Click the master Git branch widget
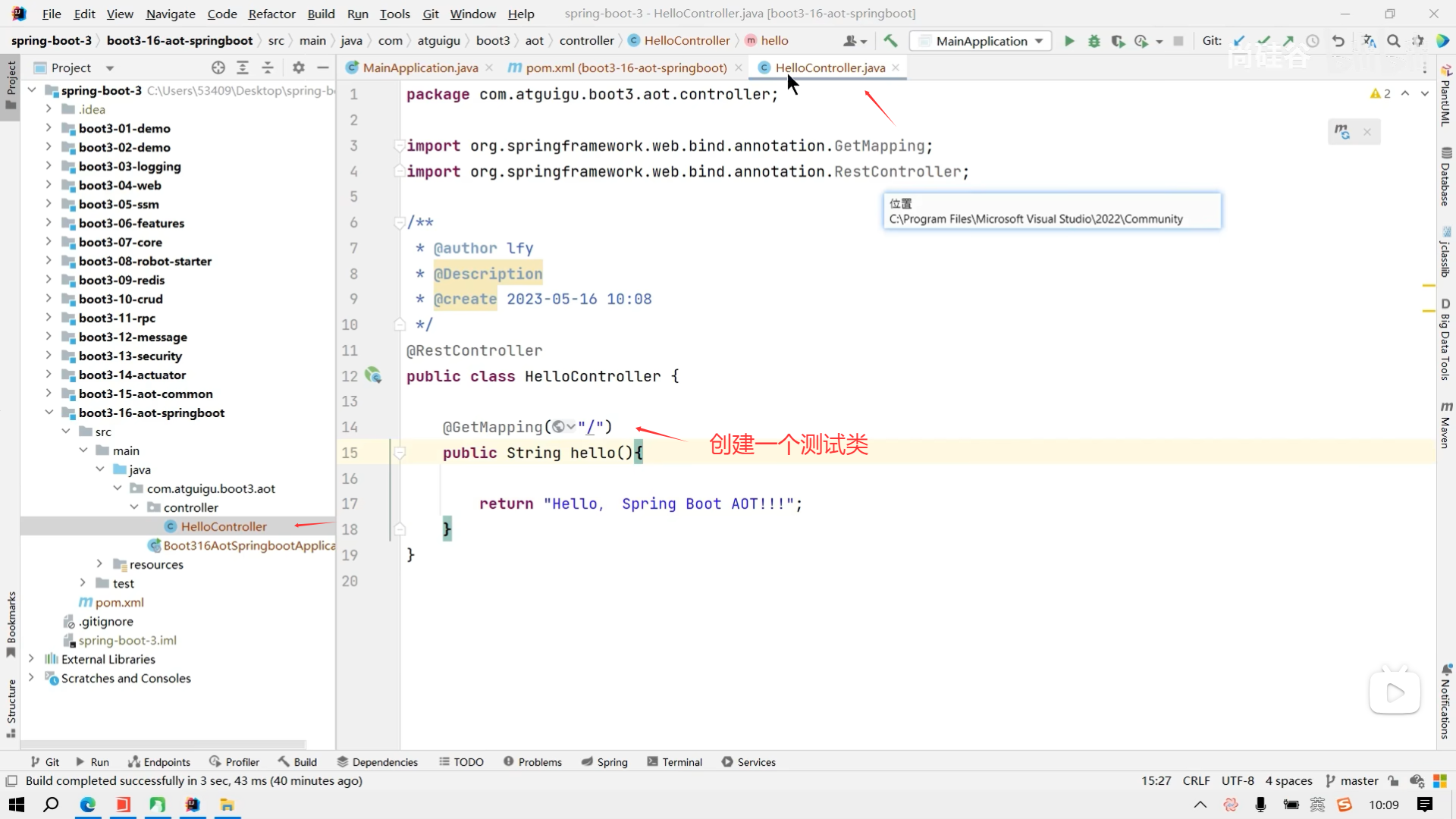The width and height of the screenshot is (1456, 819). (1351, 780)
